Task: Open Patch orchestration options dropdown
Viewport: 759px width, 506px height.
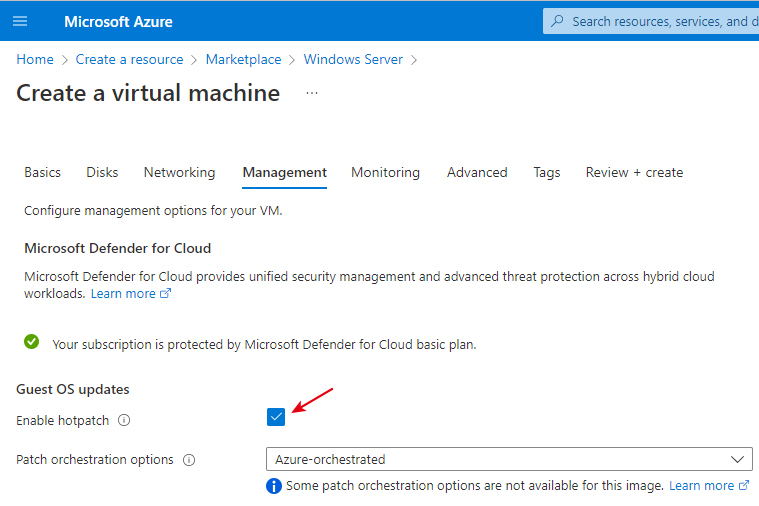Action: tap(509, 459)
